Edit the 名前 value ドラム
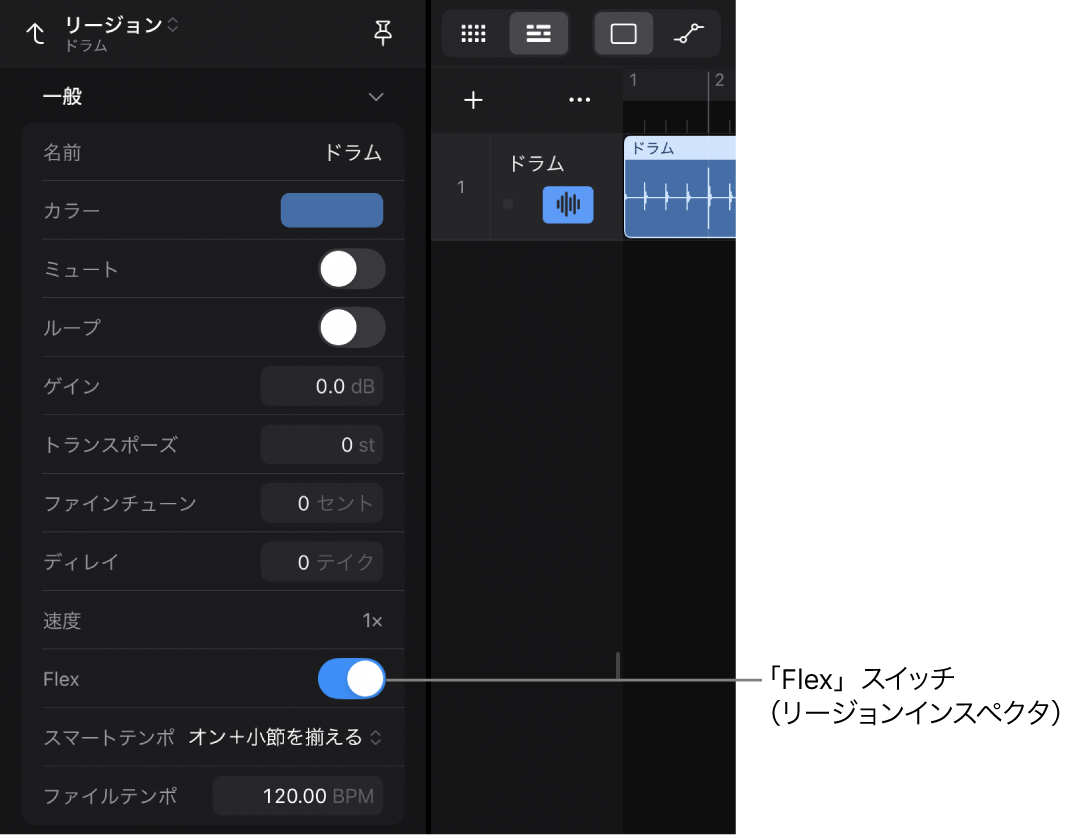The width and height of the screenshot is (1075, 835). 352,152
